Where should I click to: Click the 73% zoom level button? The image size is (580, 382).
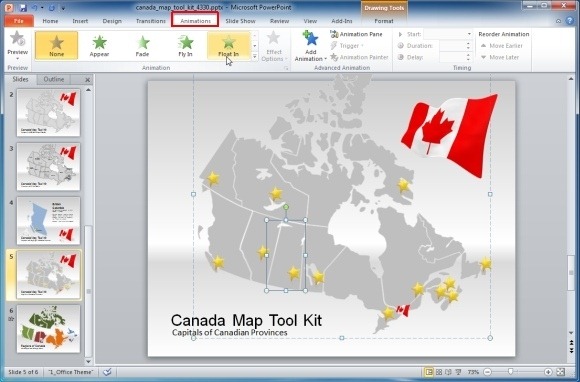(473, 372)
